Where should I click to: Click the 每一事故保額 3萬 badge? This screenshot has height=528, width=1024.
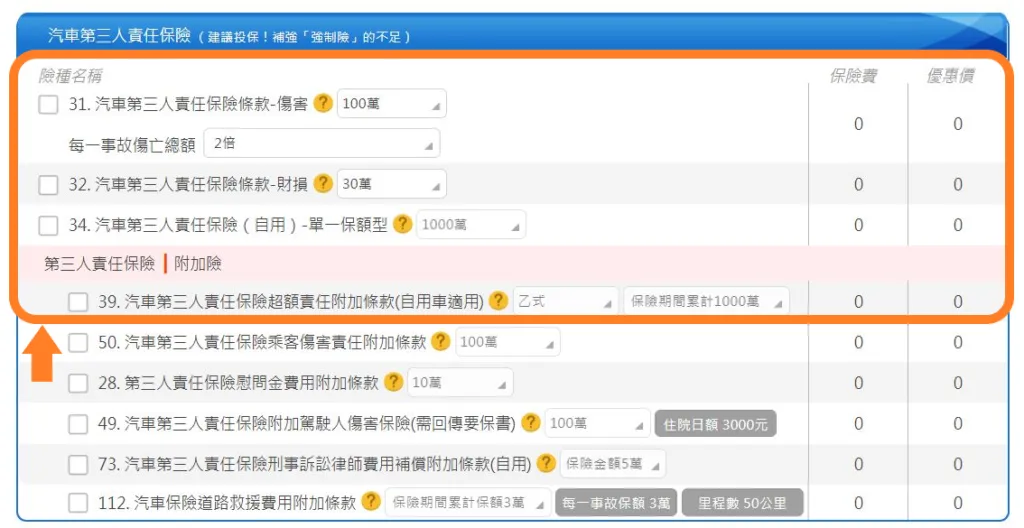coord(616,503)
